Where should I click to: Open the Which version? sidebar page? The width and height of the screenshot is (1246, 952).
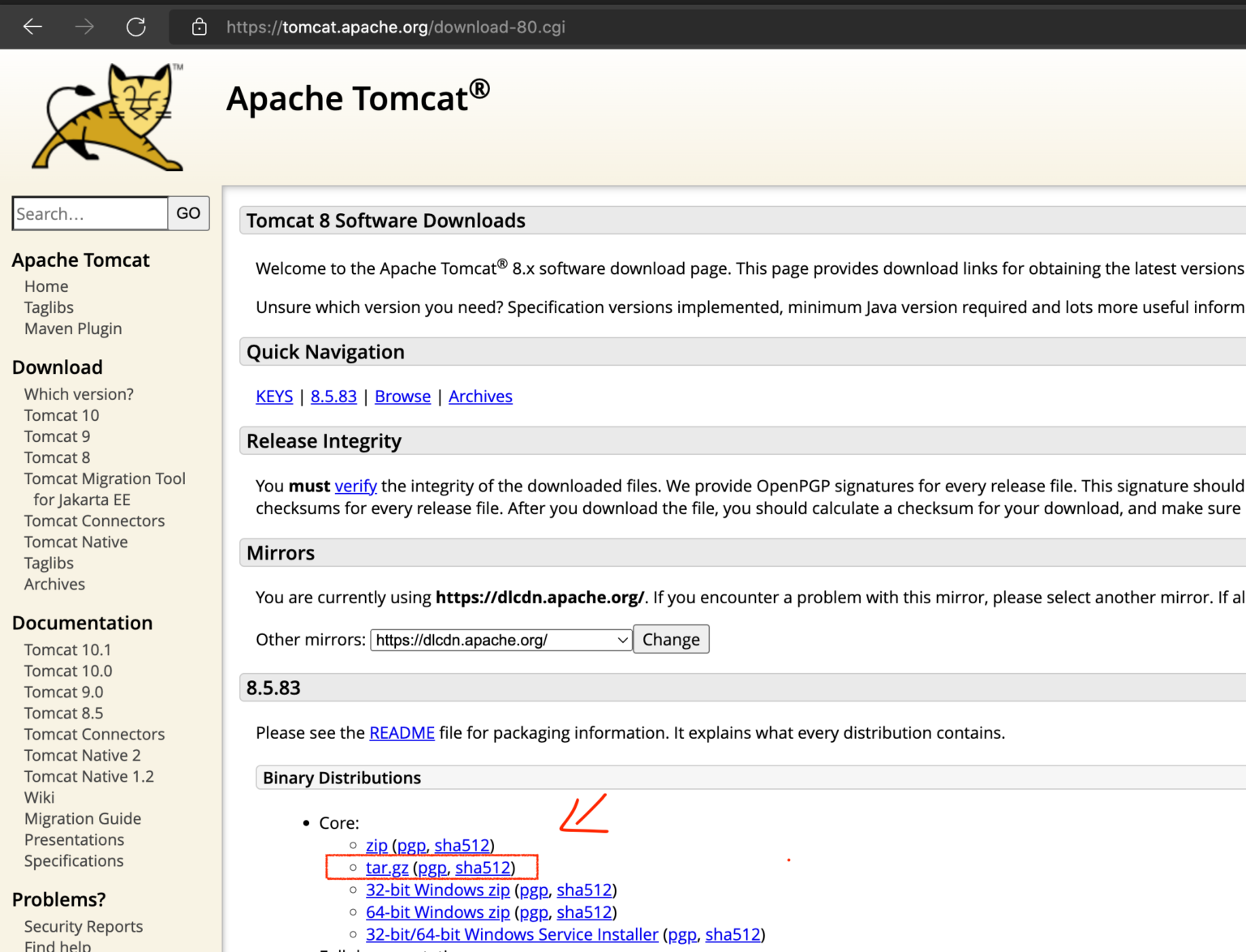click(78, 394)
